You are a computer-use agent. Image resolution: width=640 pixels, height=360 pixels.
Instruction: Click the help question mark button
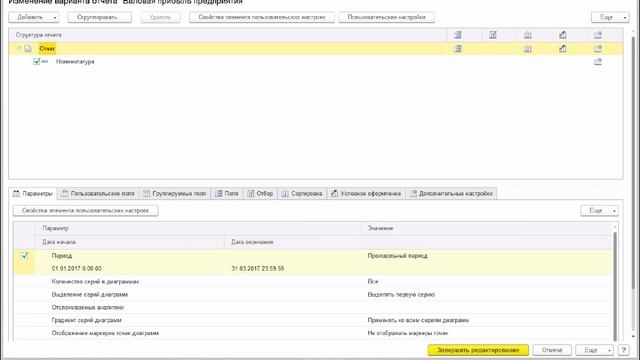[x=623, y=350]
